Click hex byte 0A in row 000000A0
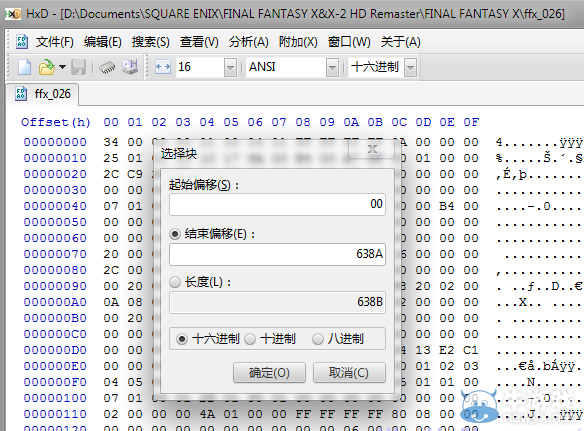 (x=111, y=302)
